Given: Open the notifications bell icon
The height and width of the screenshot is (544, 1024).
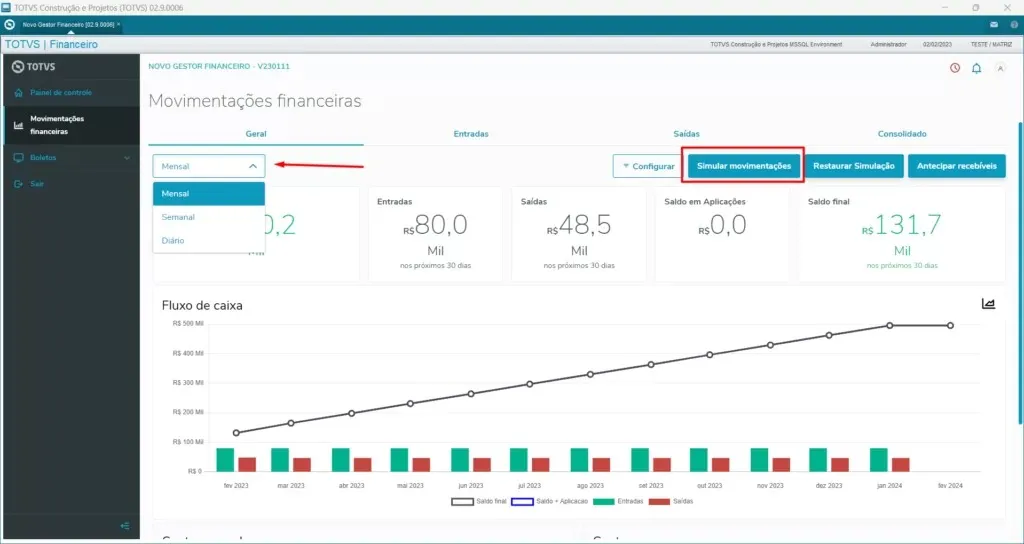Looking at the screenshot, I should [976, 68].
